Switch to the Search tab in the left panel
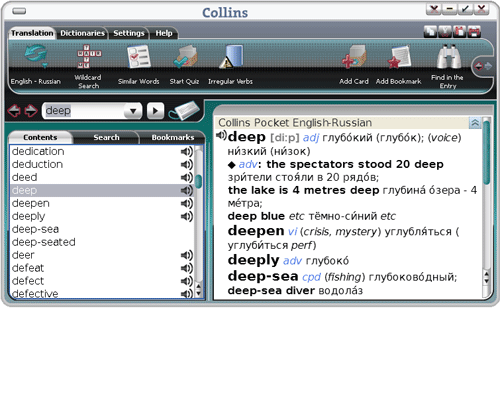Viewport: 500px width, 405px height. tap(106, 137)
